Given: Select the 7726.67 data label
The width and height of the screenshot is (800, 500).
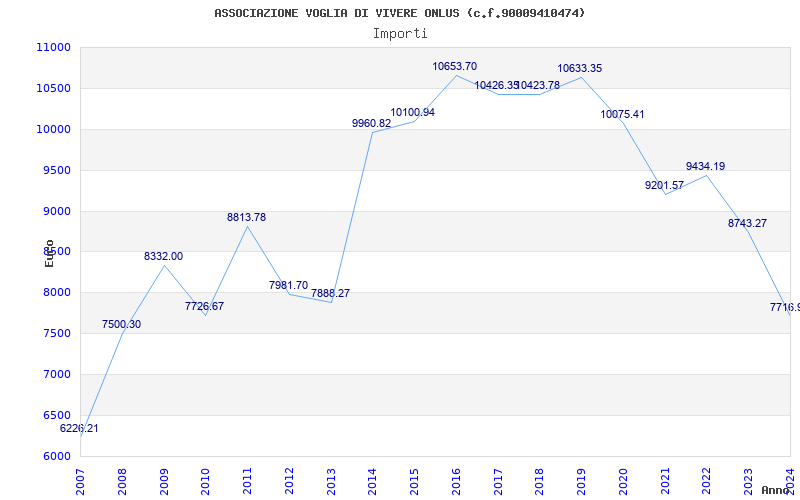Looking at the screenshot, I should (204, 307).
